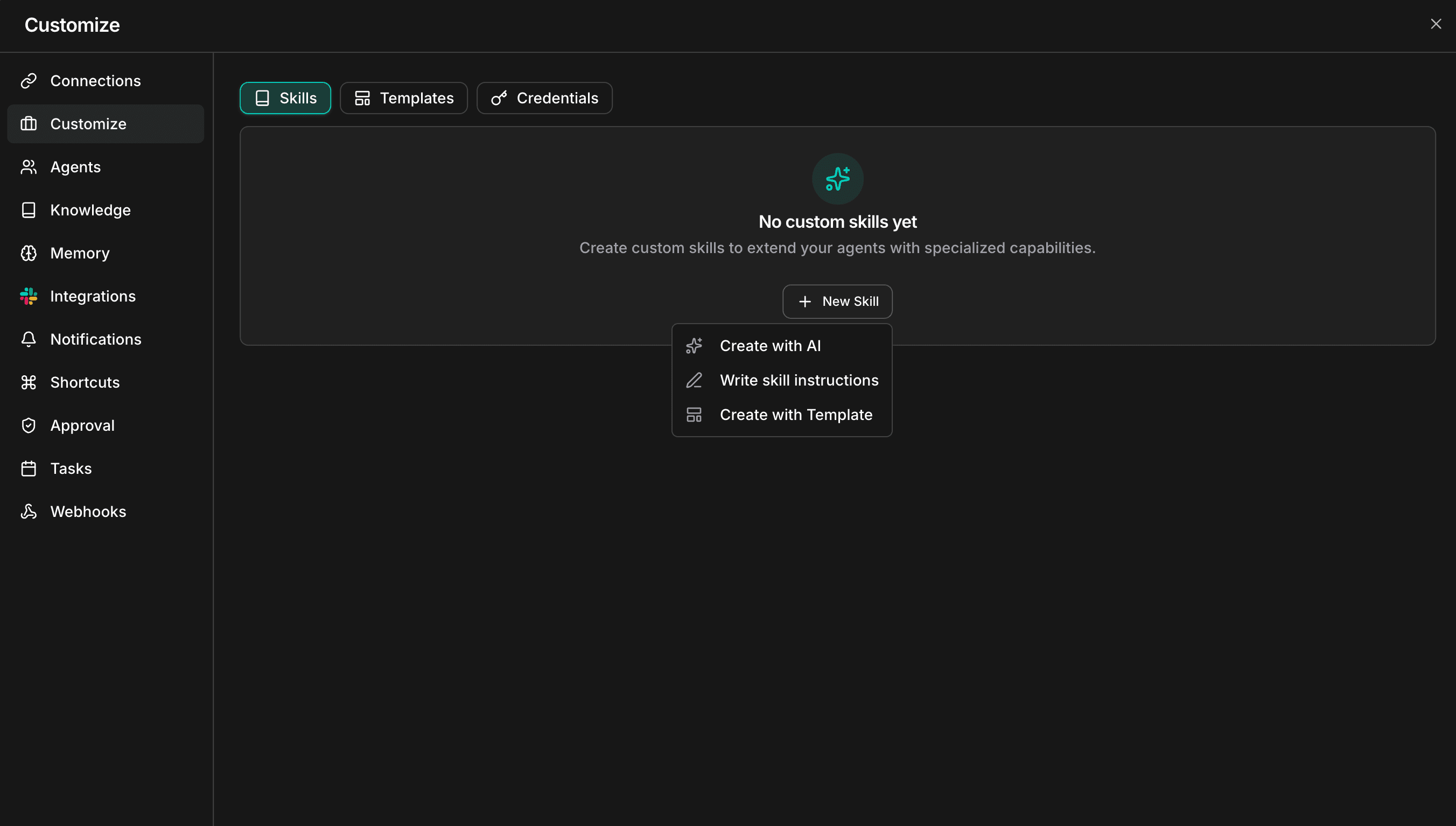1456x826 pixels.
Task: Open Webhooks via the hook icon
Action: coord(30,511)
